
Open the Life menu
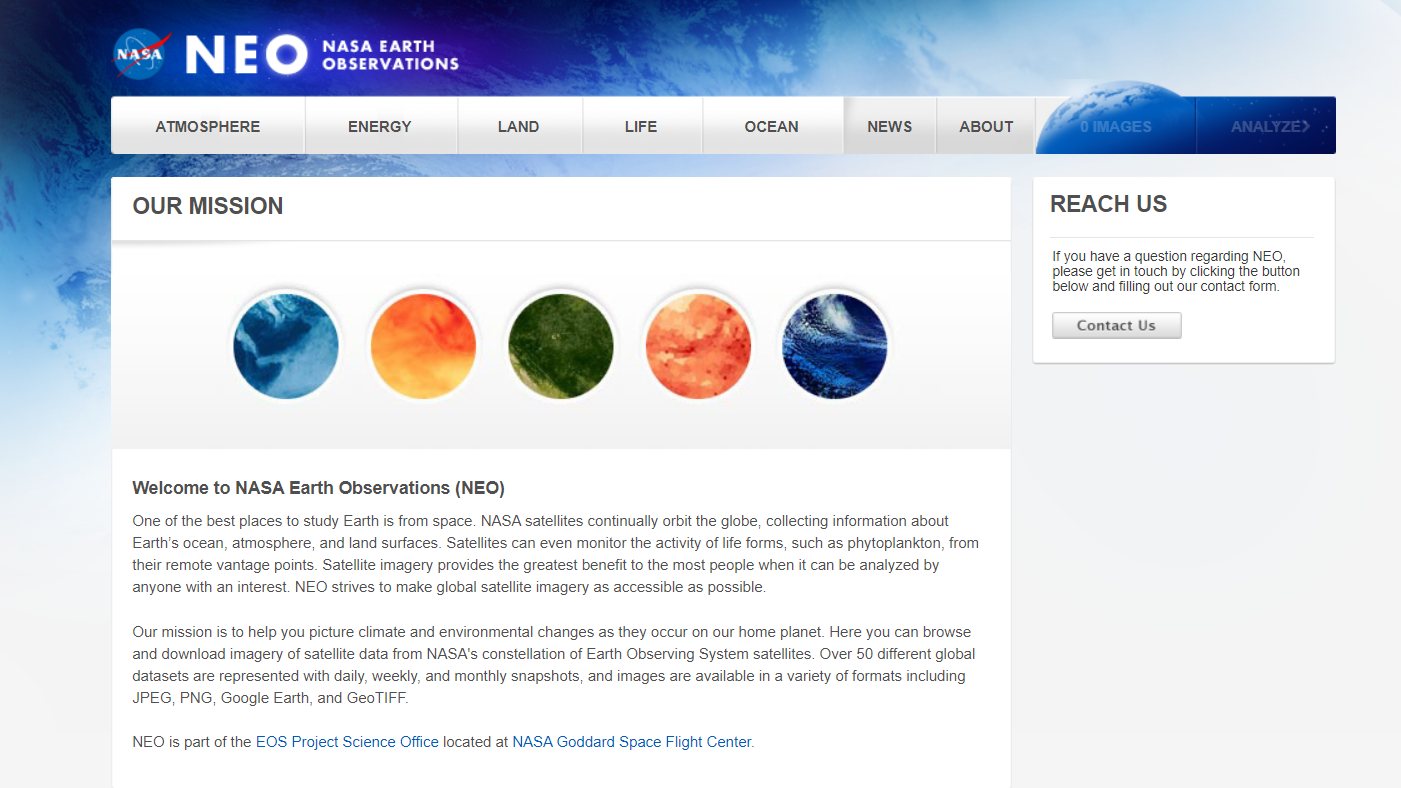pyautogui.click(x=641, y=127)
